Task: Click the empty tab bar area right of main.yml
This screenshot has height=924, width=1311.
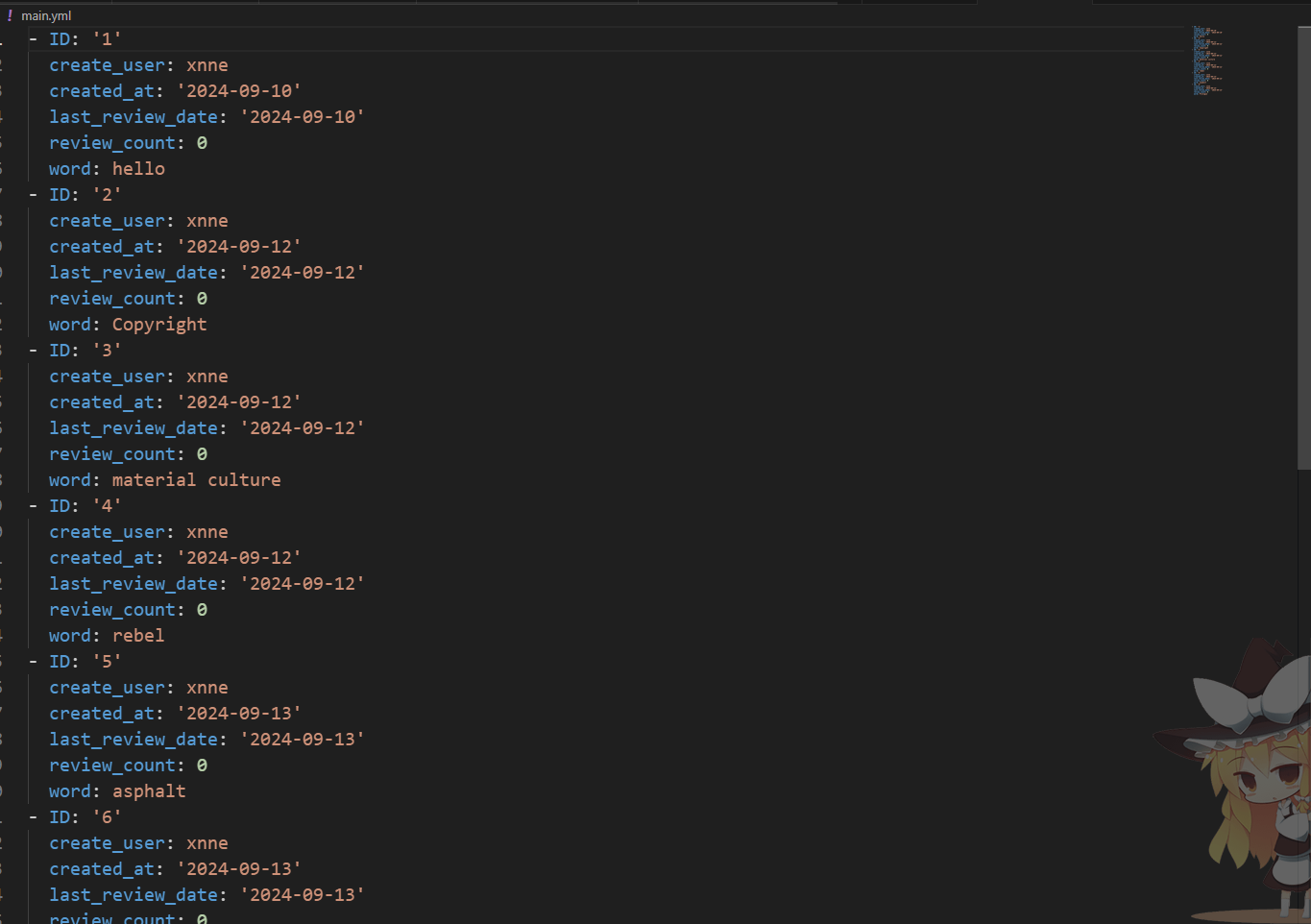Action: click(x=576, y=15)
